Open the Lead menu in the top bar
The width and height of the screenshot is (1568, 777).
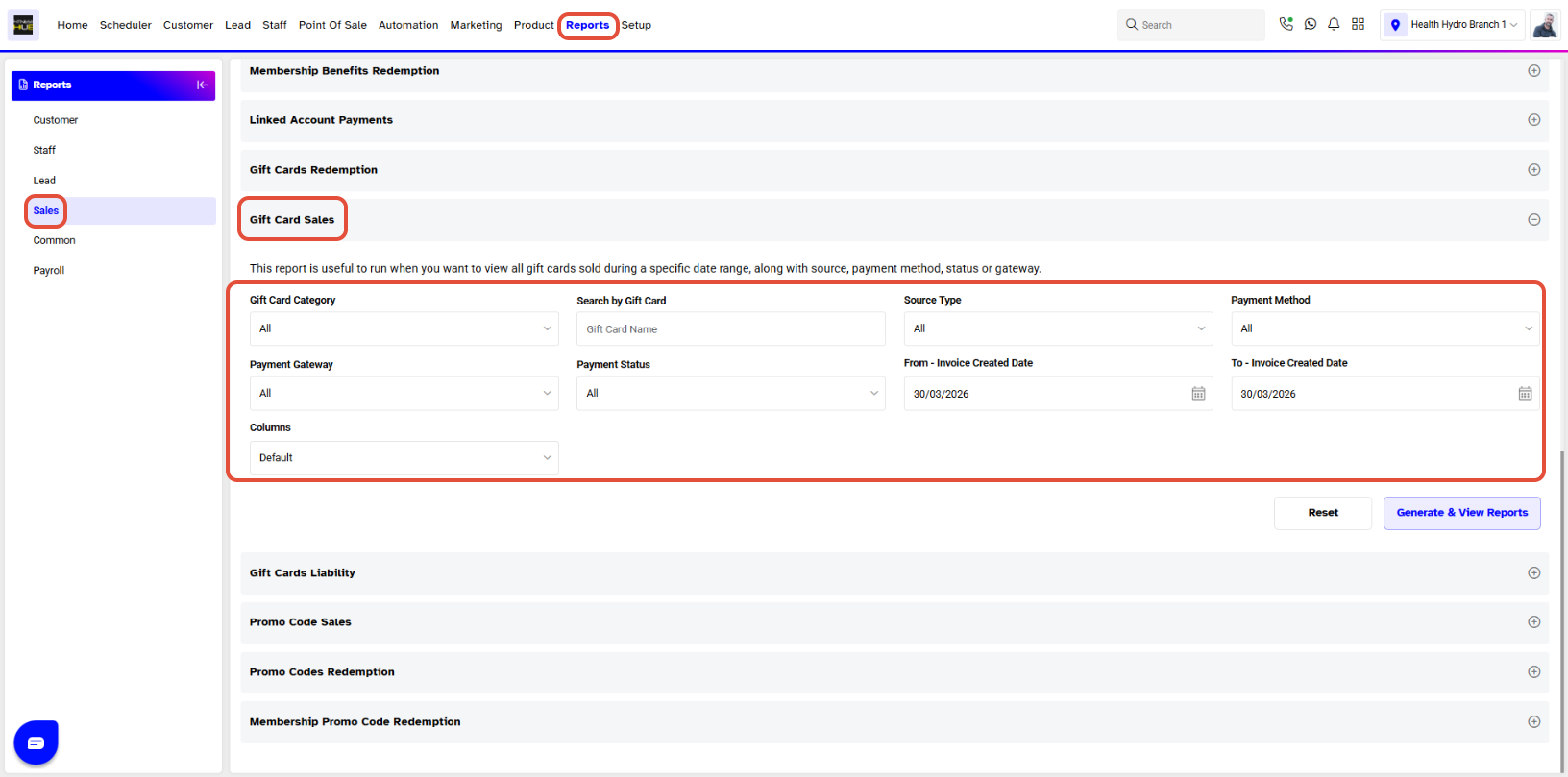[x=237, y=25]
